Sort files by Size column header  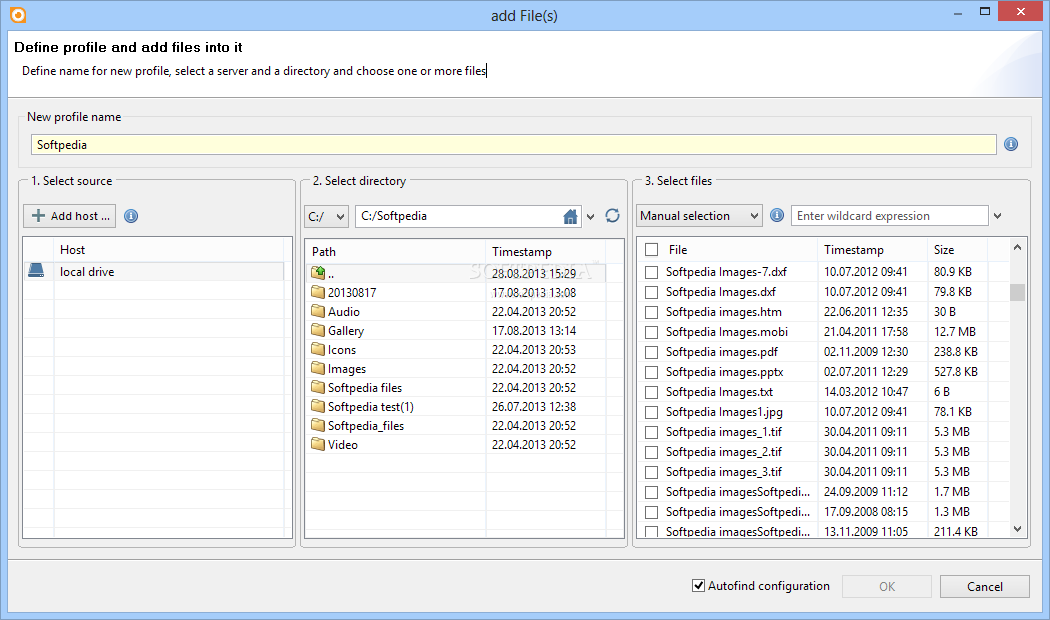pyautogui.click(x=958, y=250)
